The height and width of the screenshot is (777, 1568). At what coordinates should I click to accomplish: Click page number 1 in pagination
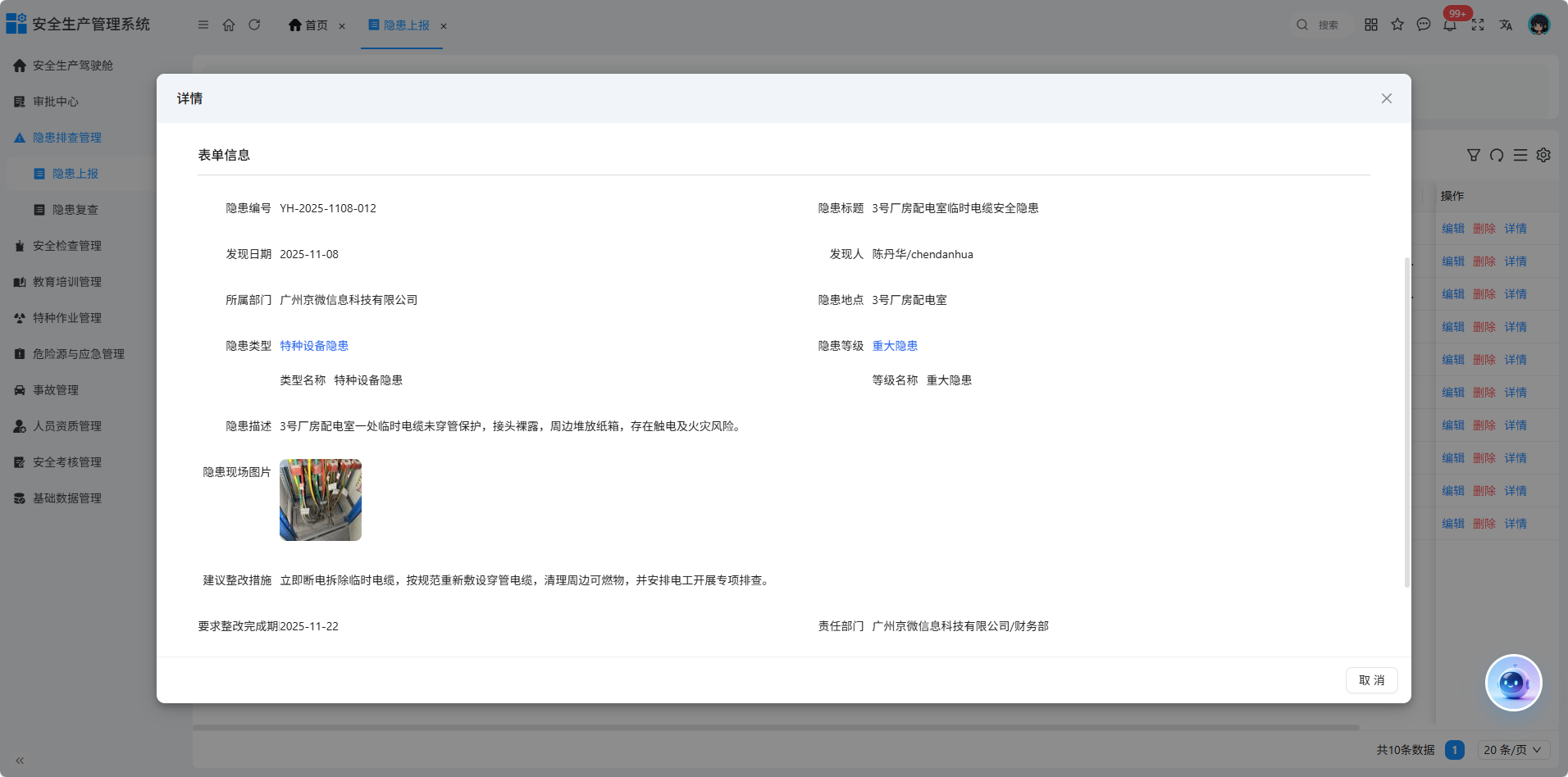click(1455, 750)
